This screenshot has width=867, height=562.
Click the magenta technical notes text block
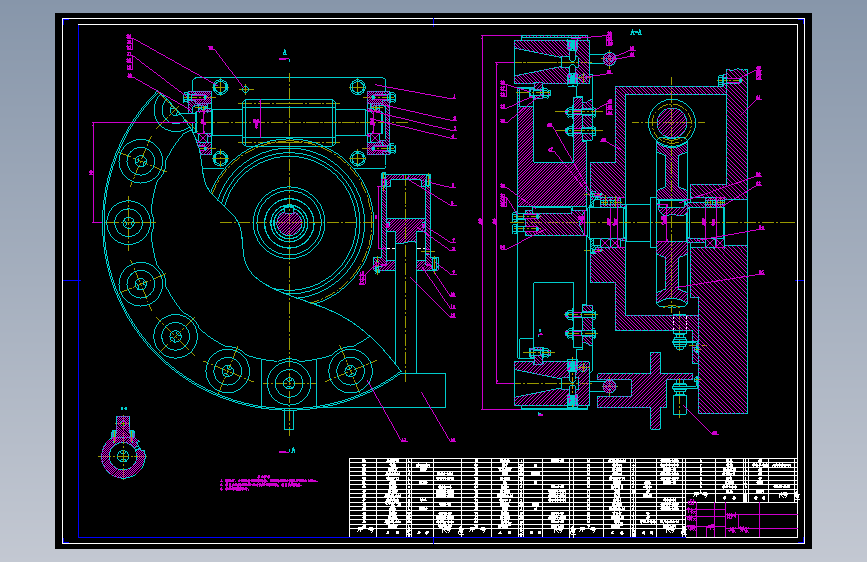[x=269, y=483]
